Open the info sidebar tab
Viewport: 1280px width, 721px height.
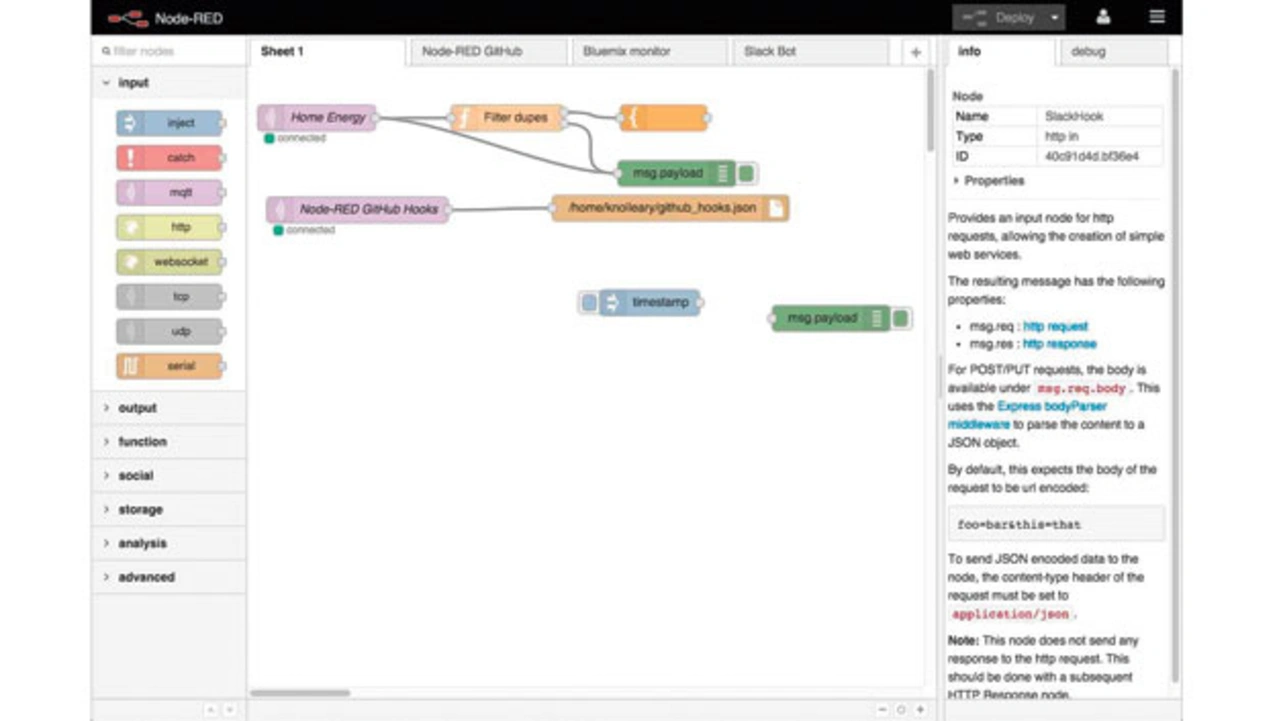point(997,52)
